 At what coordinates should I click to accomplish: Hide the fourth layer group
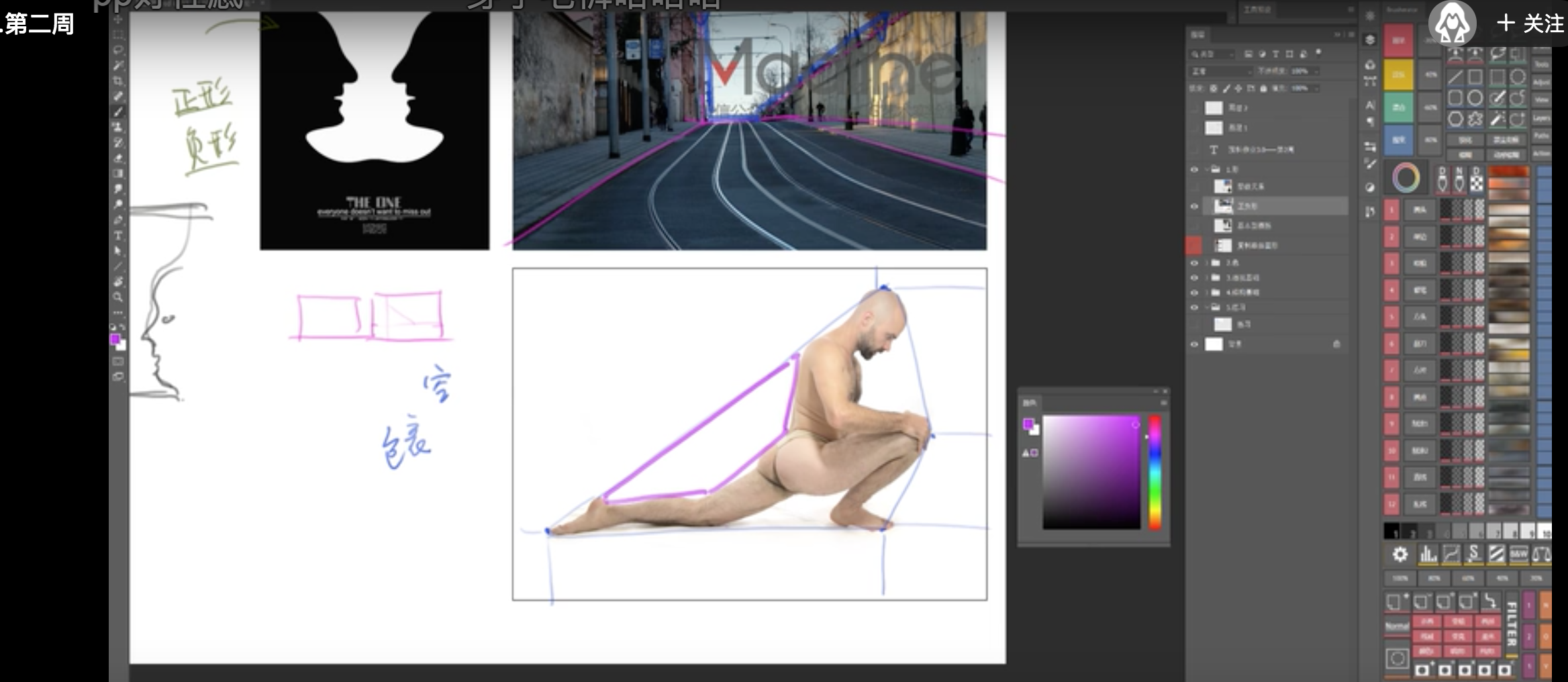(1194, 292)
